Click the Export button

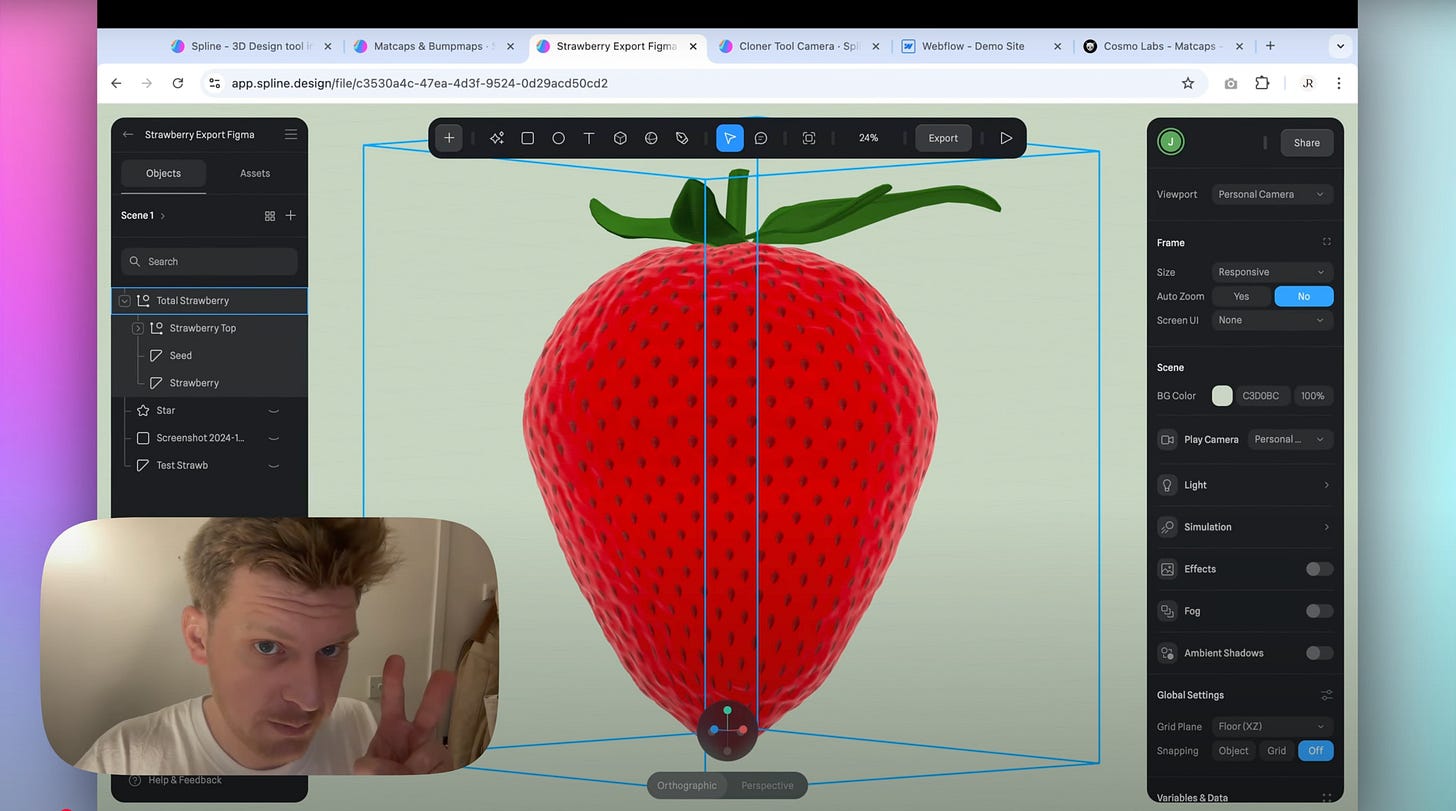943,138
